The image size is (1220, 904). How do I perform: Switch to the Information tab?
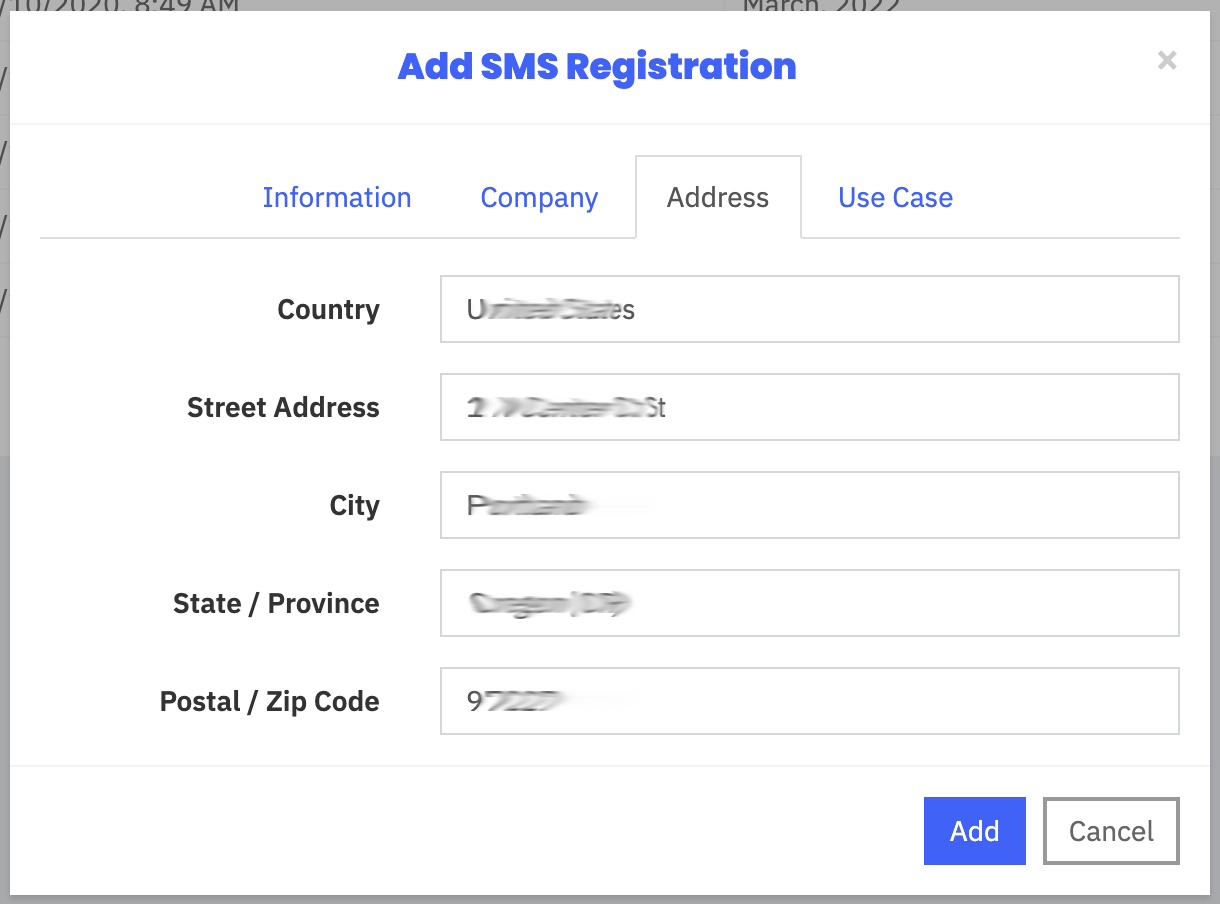337,198
